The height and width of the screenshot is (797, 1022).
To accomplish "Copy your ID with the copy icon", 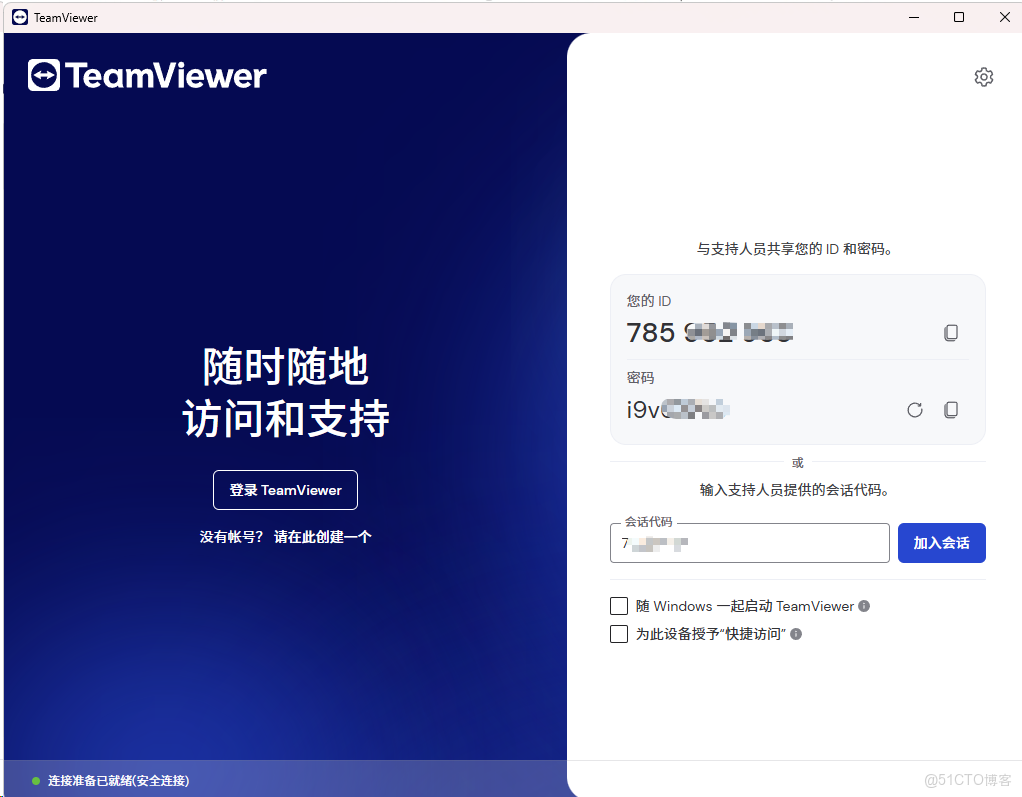I will pos(951,333).
